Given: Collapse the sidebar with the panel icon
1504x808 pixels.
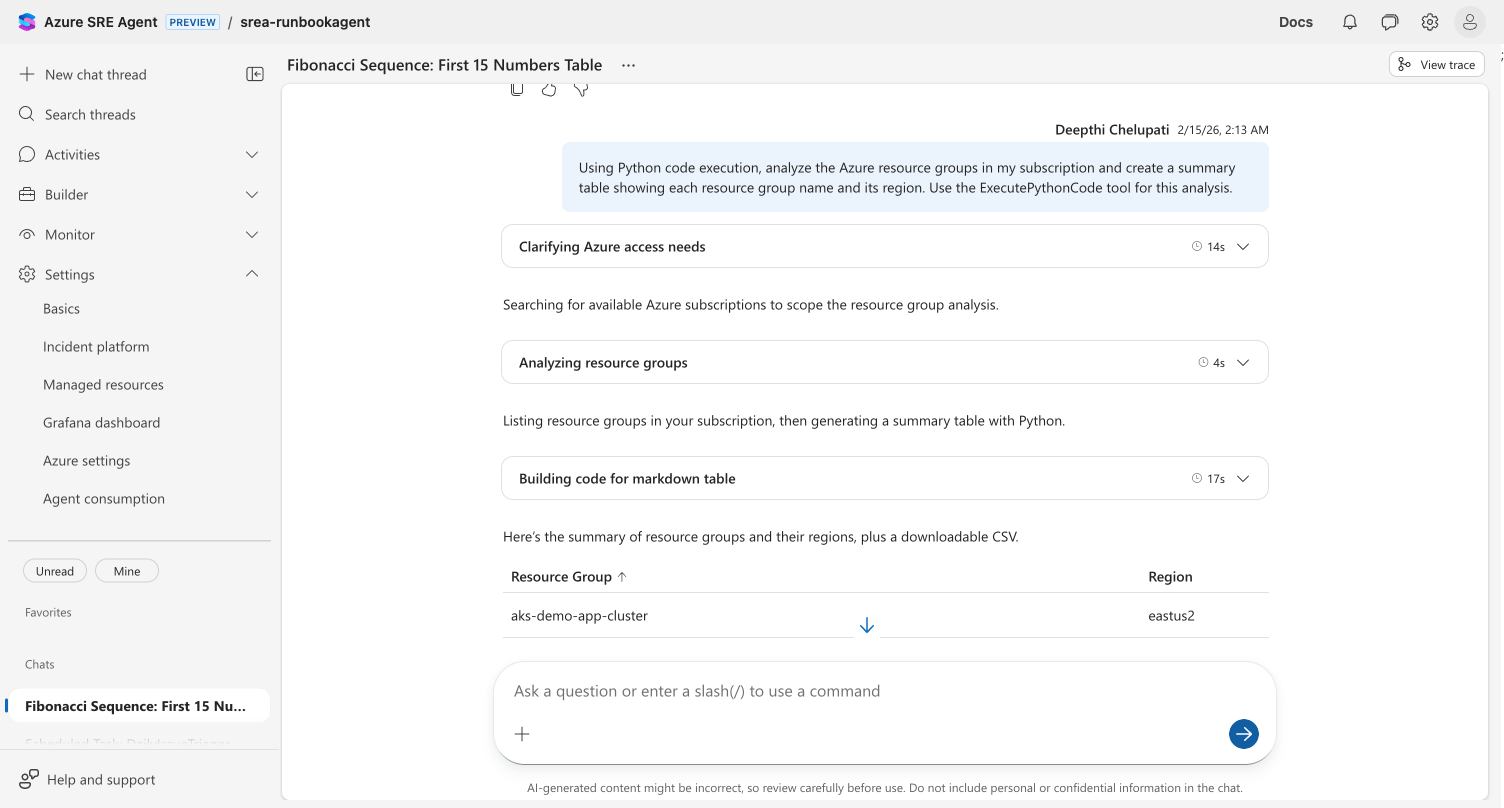Looking at the screenshot, I should pos(255,74).
